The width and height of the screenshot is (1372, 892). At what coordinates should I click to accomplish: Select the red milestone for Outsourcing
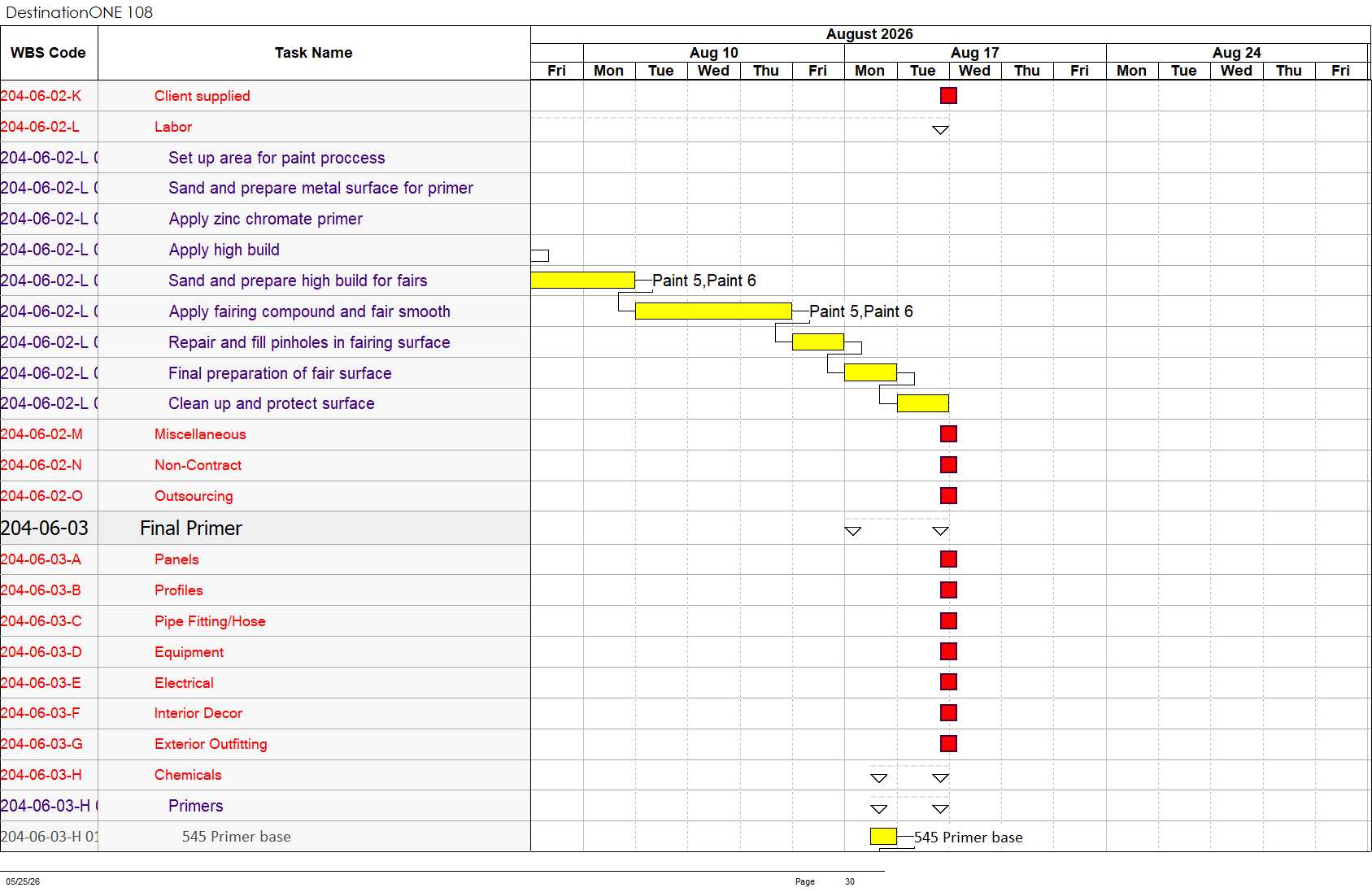(x=948, y=496)
